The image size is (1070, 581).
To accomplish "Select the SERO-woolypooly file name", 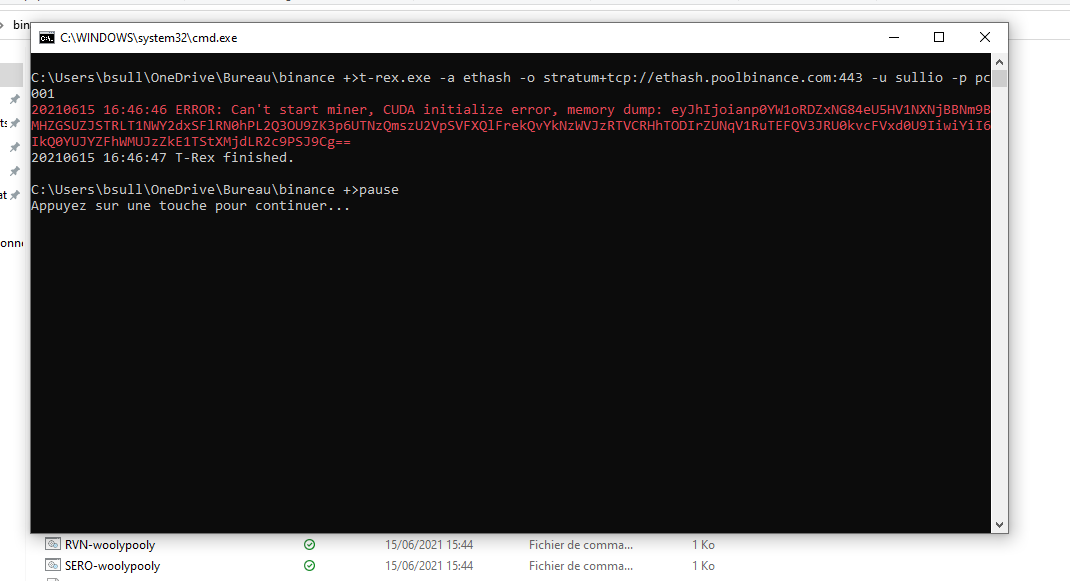I will tap(112, 566).
